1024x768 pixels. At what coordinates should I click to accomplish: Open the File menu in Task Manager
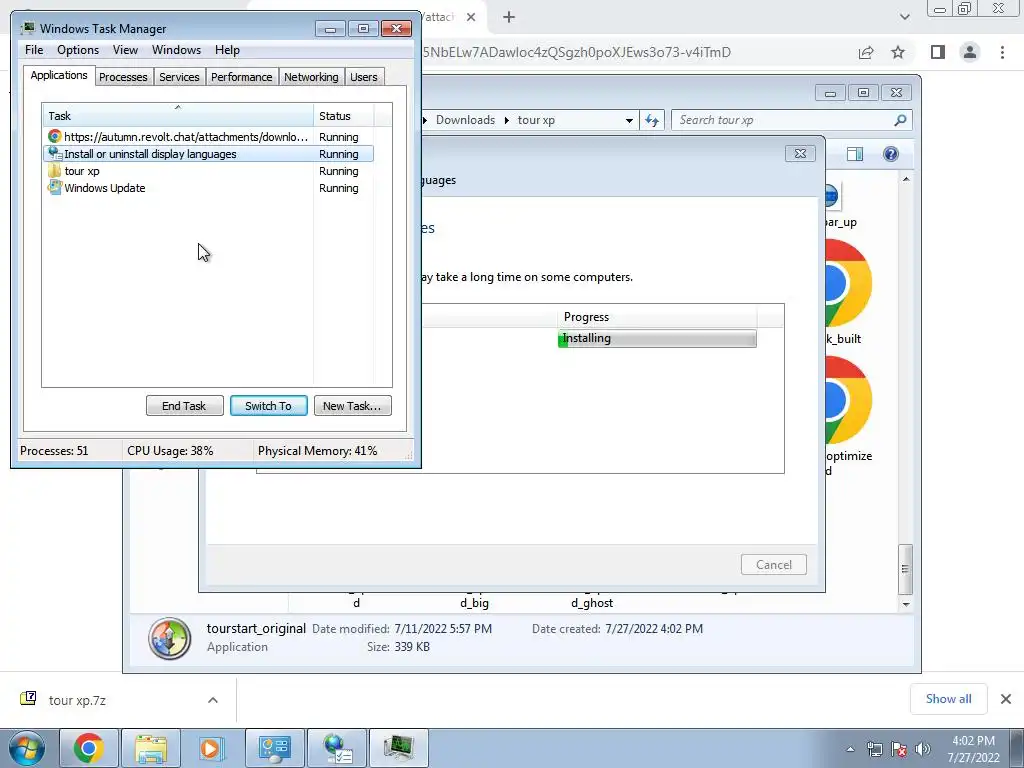(34, 50)
